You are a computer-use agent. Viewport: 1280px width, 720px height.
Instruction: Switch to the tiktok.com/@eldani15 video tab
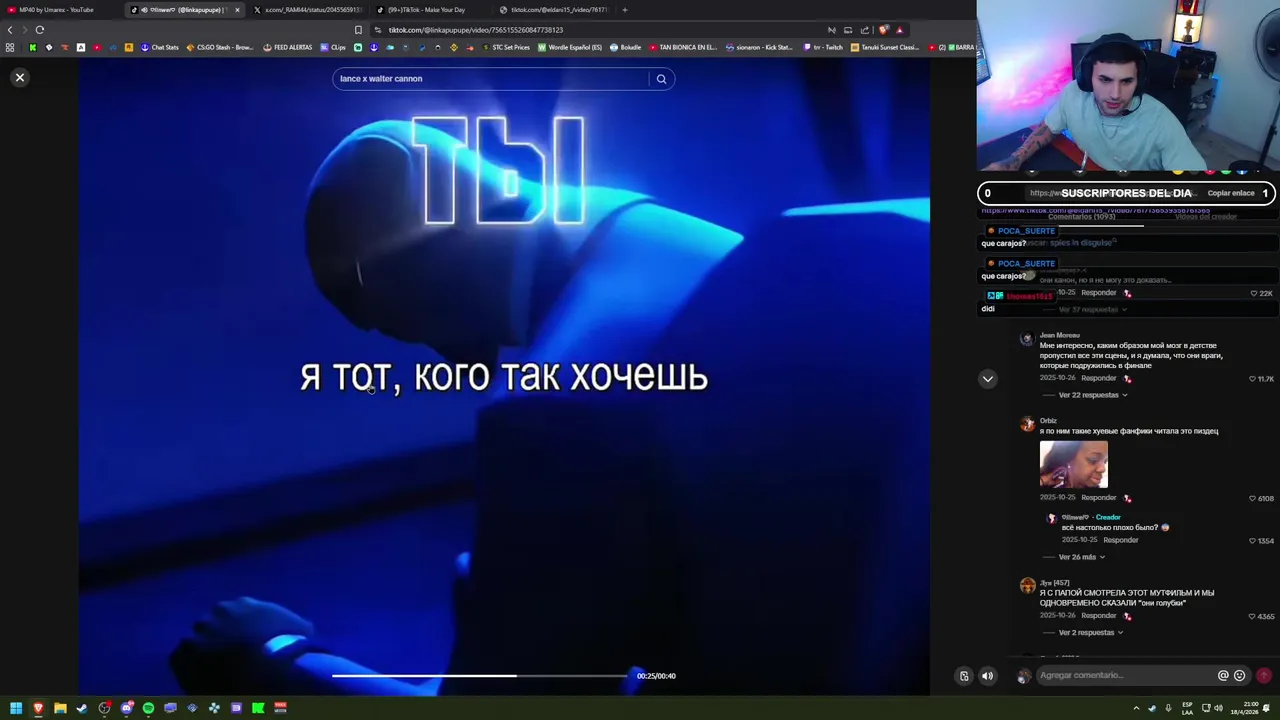click(553, 10)
